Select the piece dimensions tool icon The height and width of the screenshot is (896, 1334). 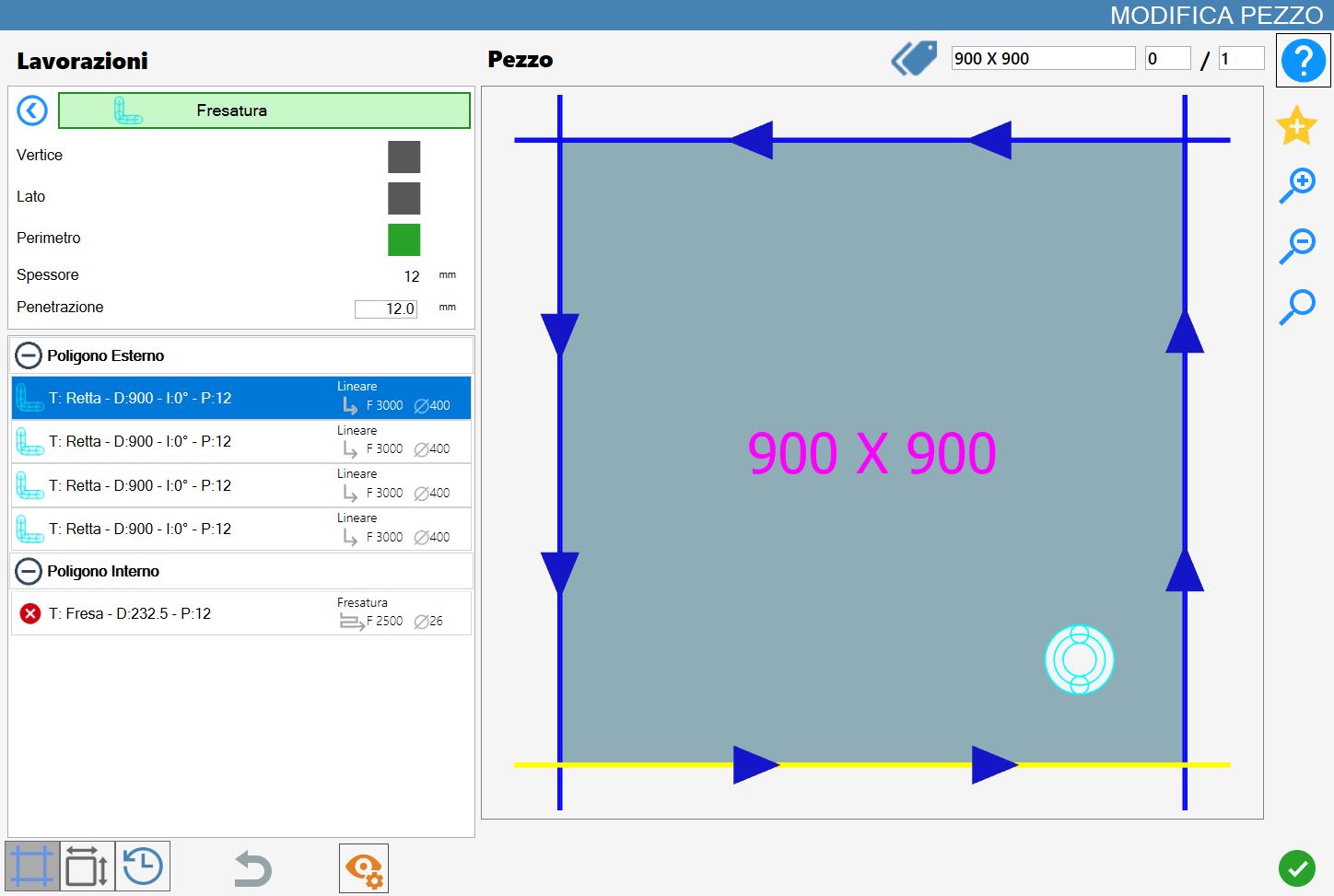[88, 867]
